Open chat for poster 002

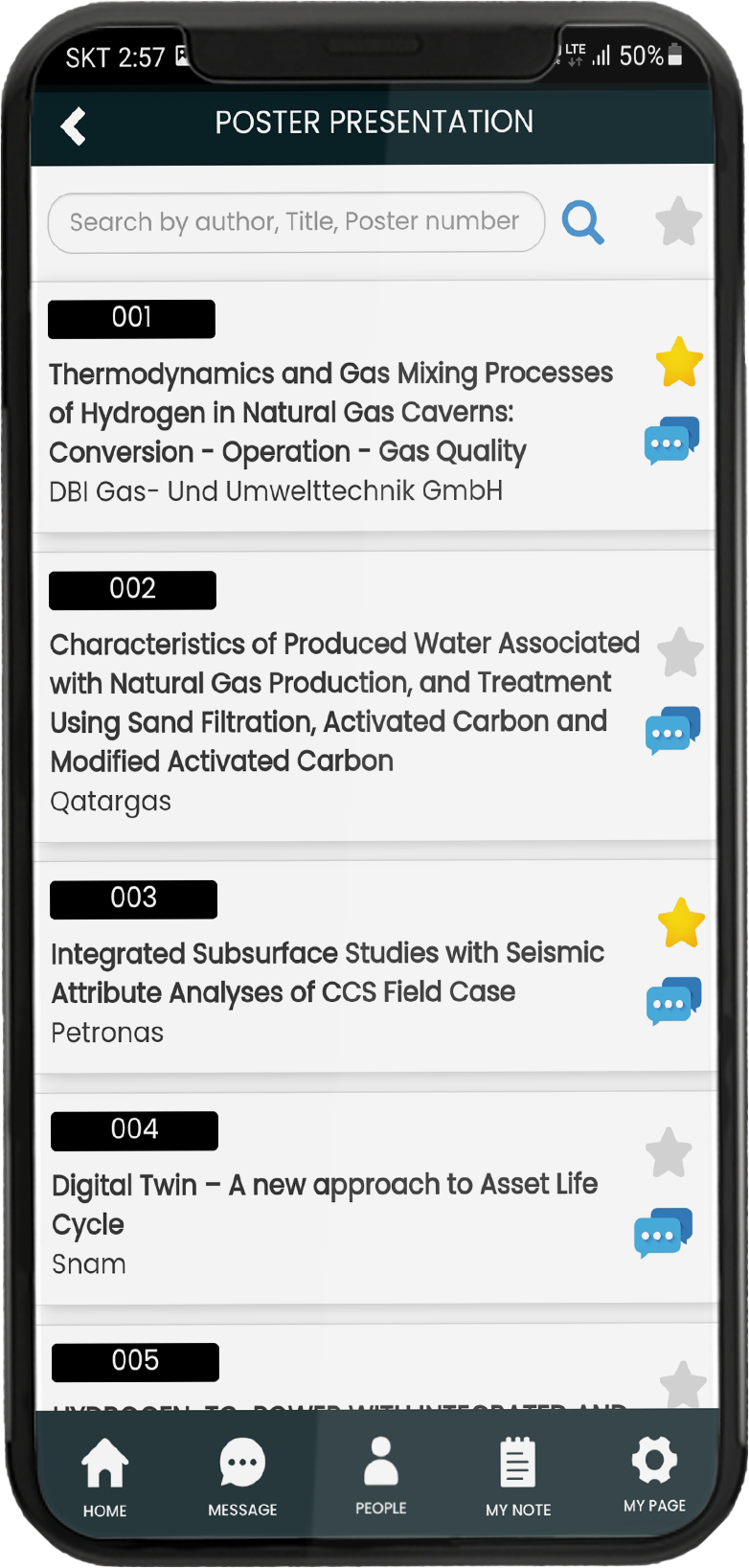pos(672,731)
